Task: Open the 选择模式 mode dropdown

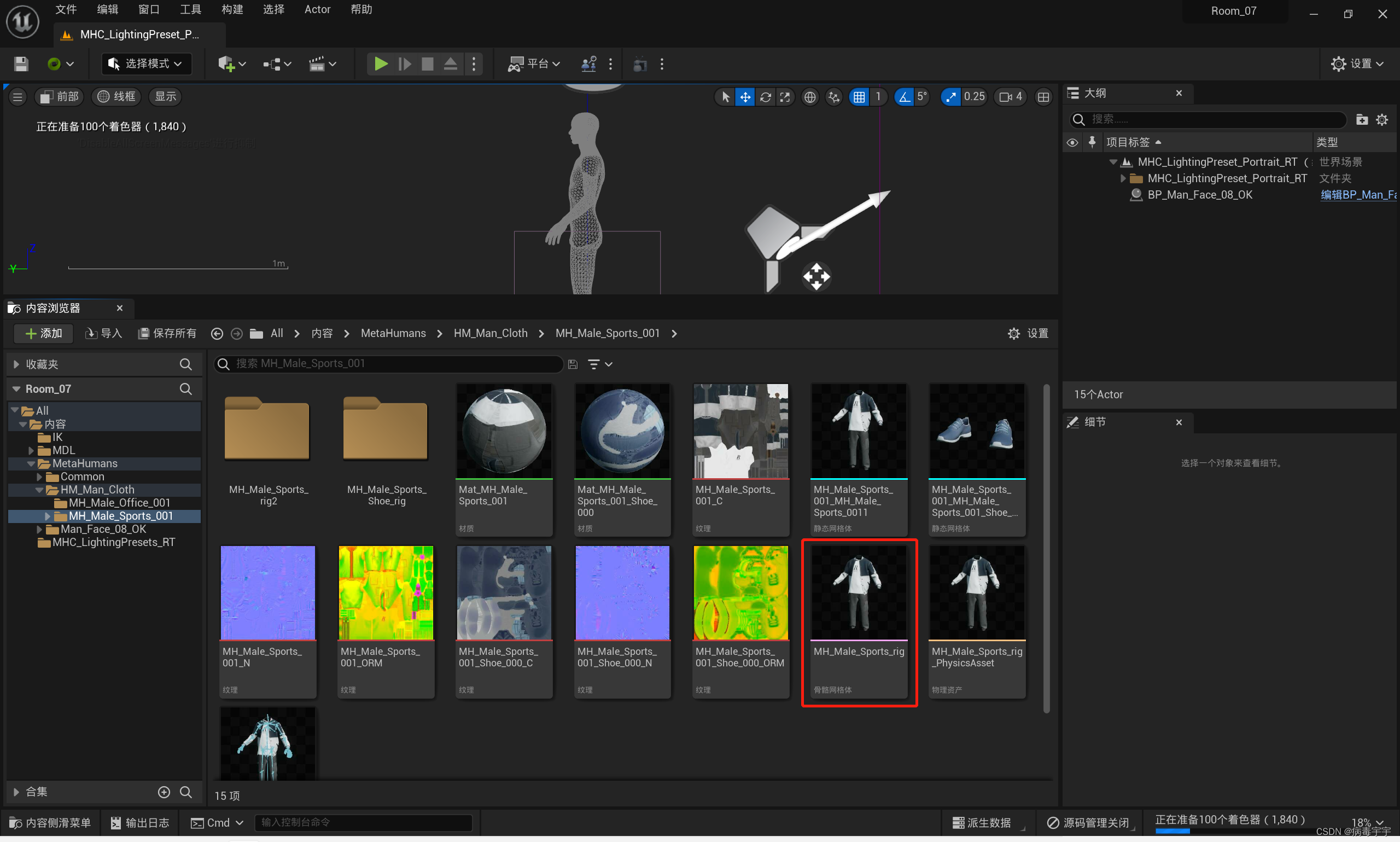Action: 147,64
